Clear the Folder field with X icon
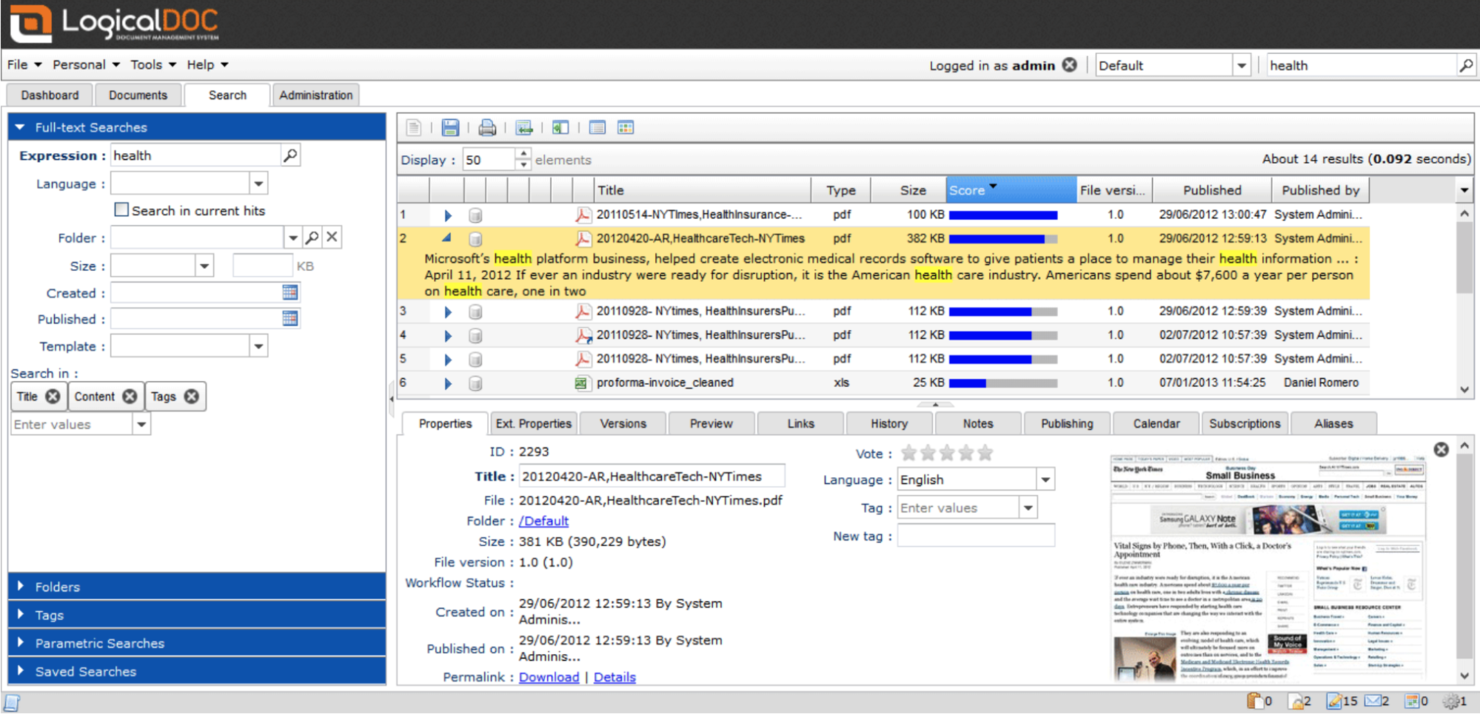 332,238
